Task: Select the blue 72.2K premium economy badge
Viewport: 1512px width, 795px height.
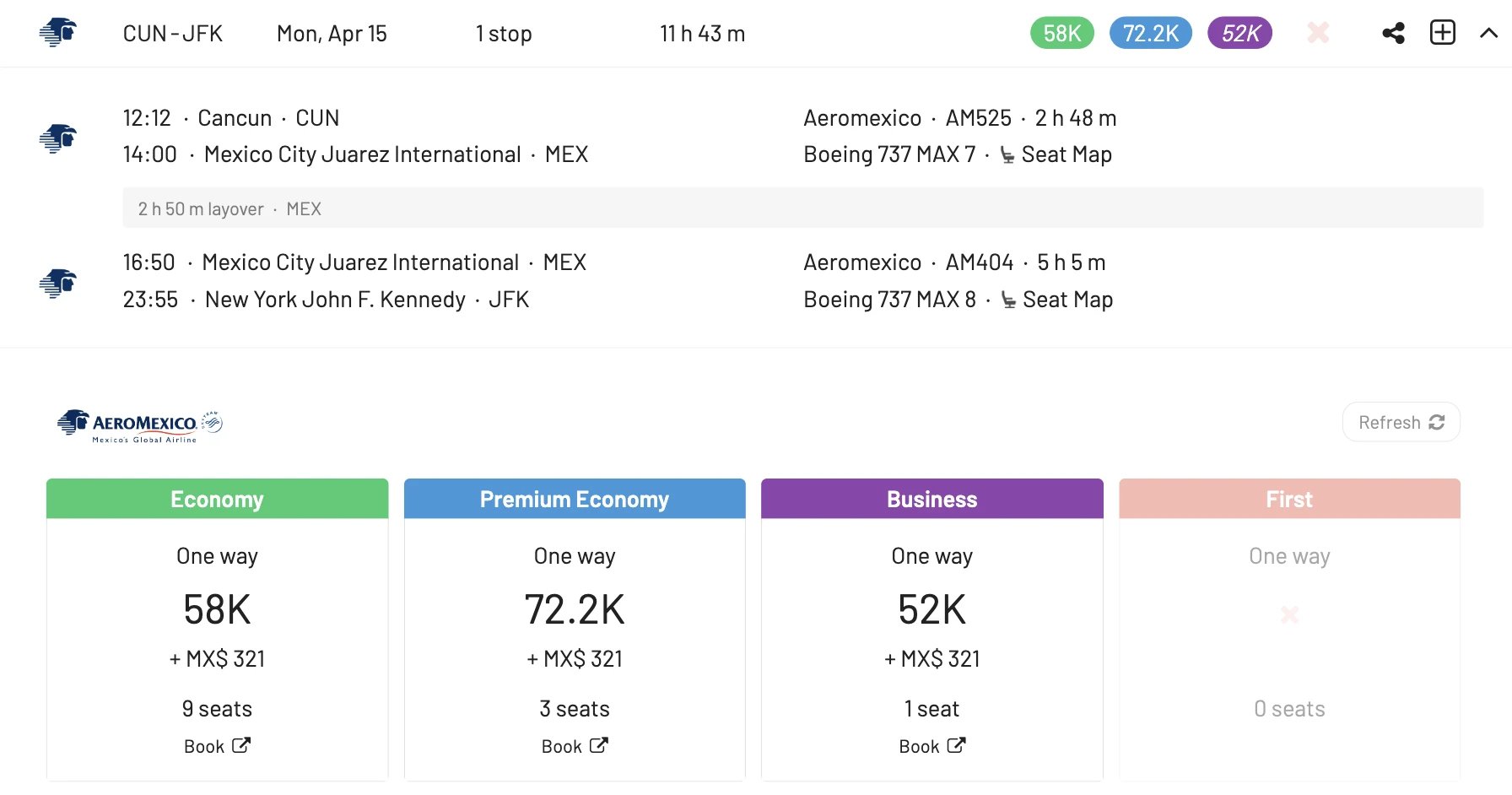Action: pyautogui.click(x=1151, y=33)
